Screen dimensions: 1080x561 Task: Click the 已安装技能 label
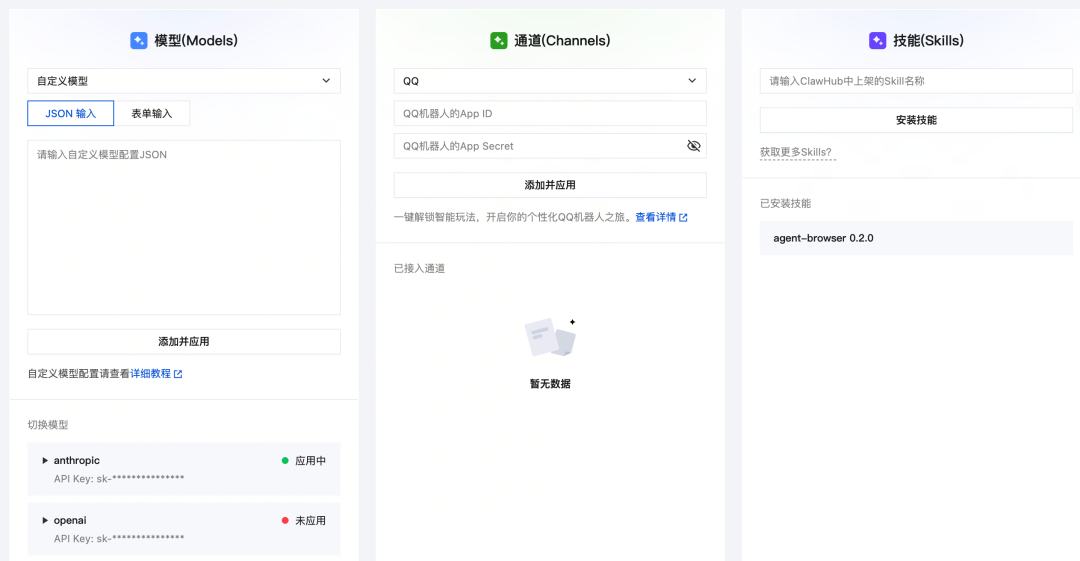coord(785,203)
